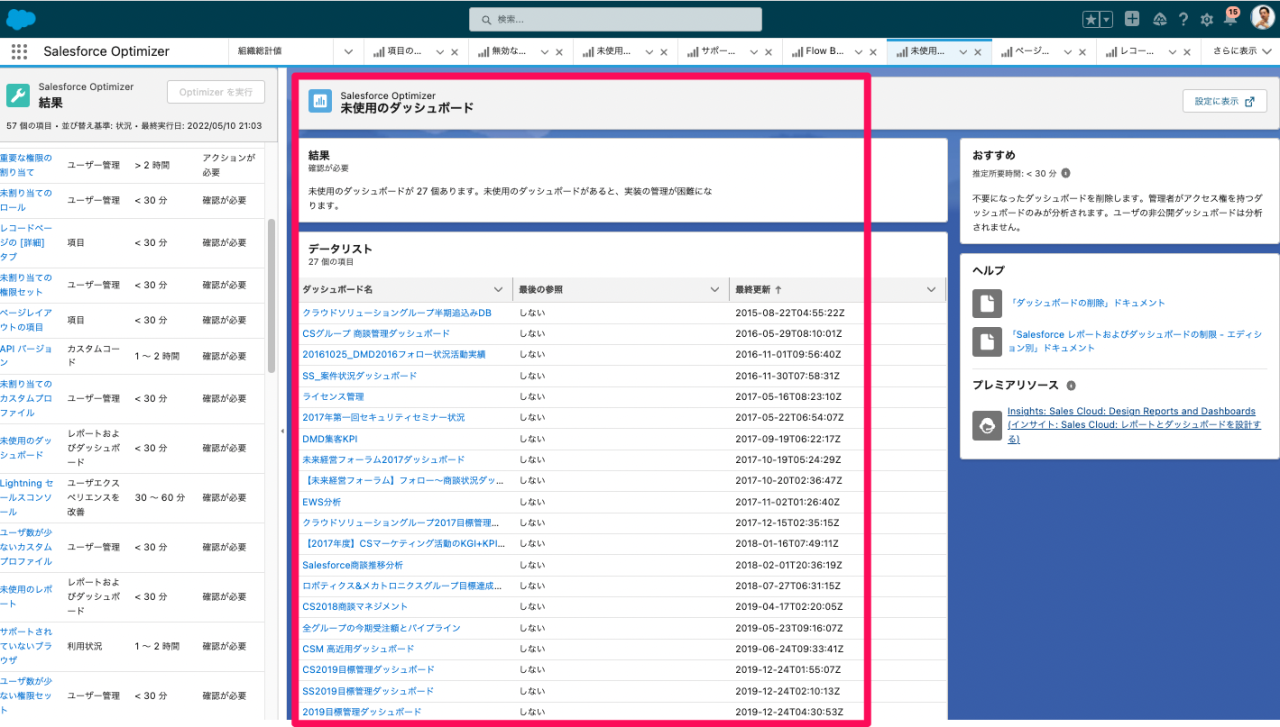This screenshot has width=1280, height=727.
Task: Open the notifications bell icon
Action: 1231,18
